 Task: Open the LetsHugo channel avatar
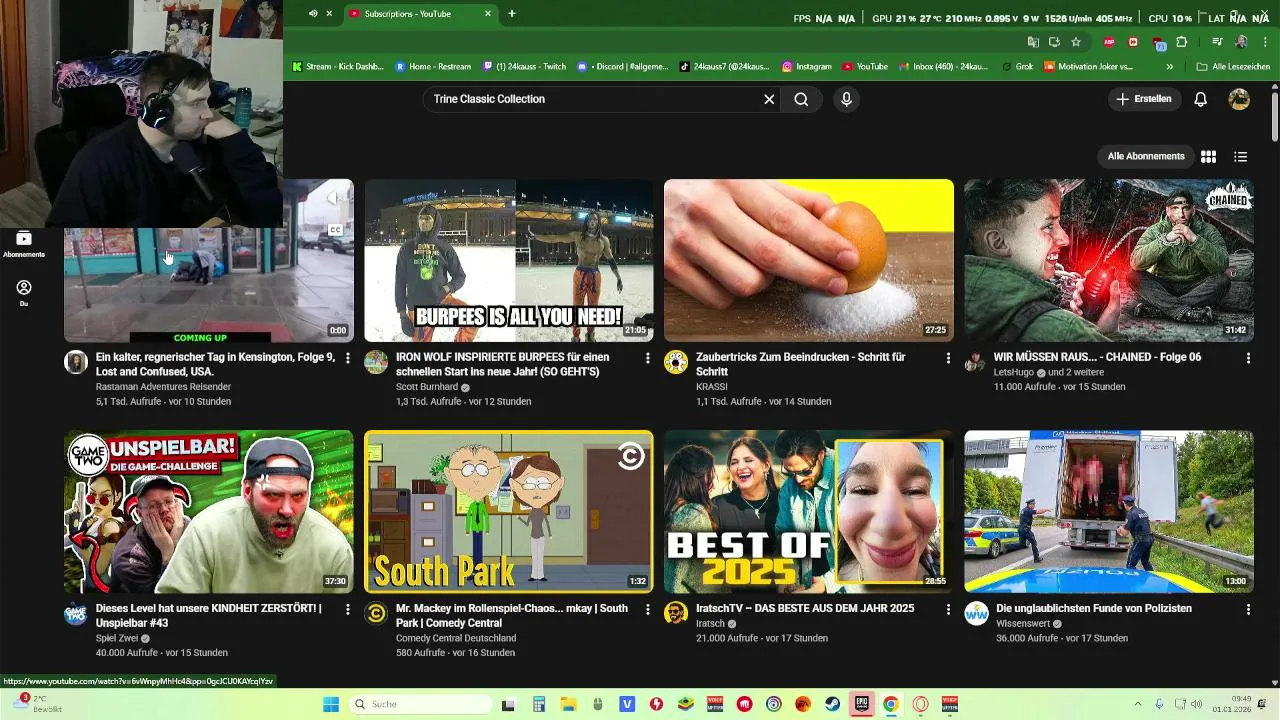pyautogui.click(x=975, y=362)
